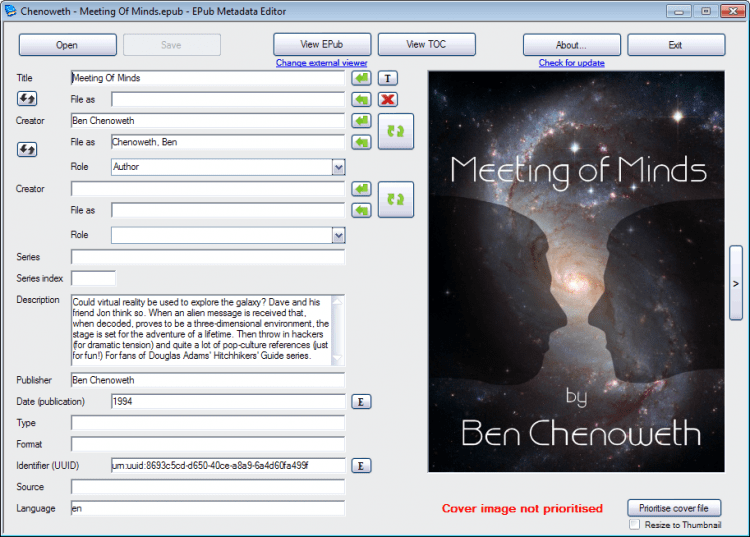750x537 pixels.
Task: Click the red X delete icon
Action: [388, 99]
